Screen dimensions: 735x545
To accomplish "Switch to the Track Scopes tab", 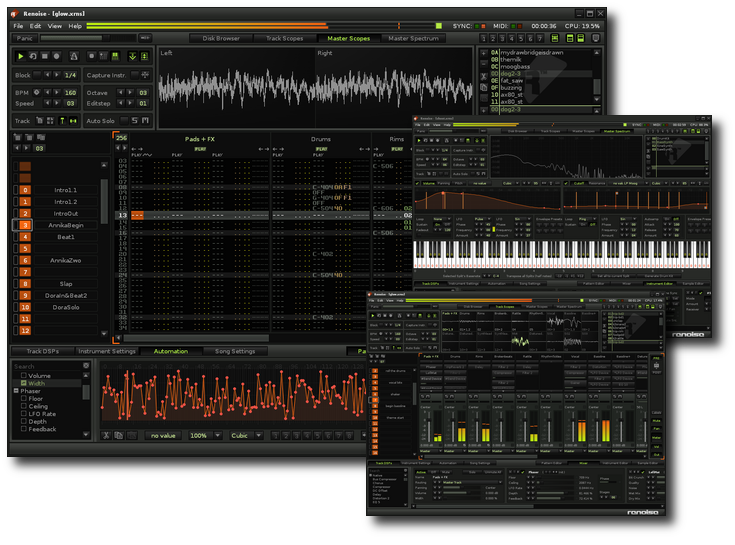I will pos(285,38).
